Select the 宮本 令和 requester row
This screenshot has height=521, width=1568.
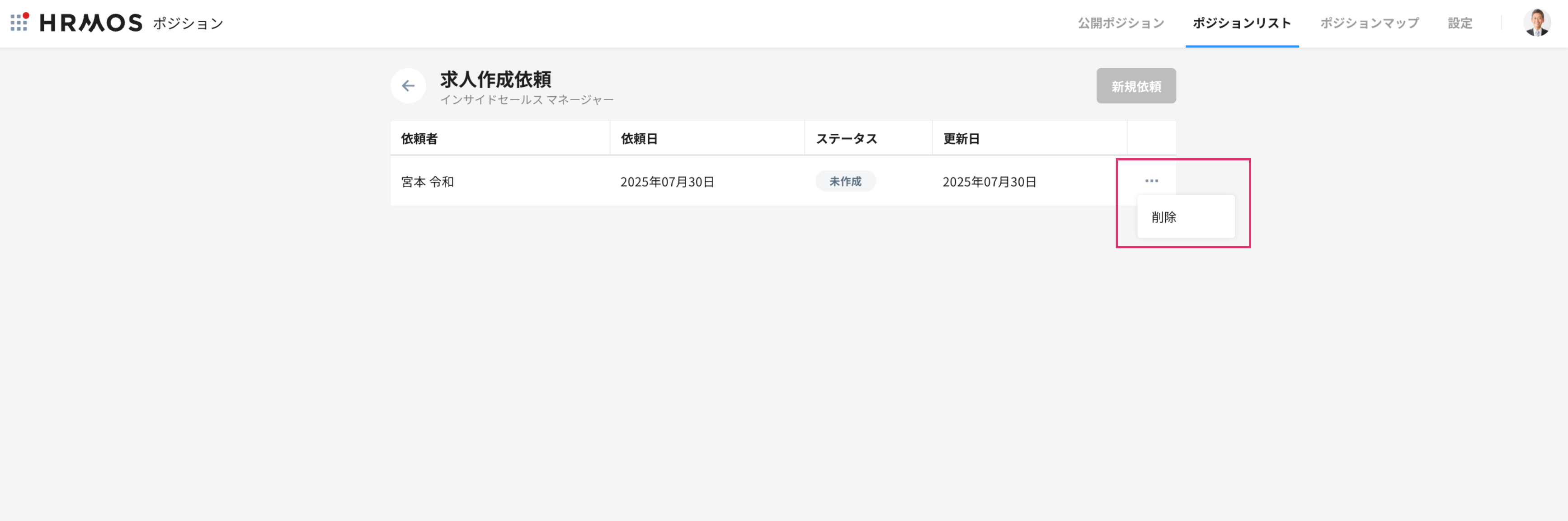point(427,182)
